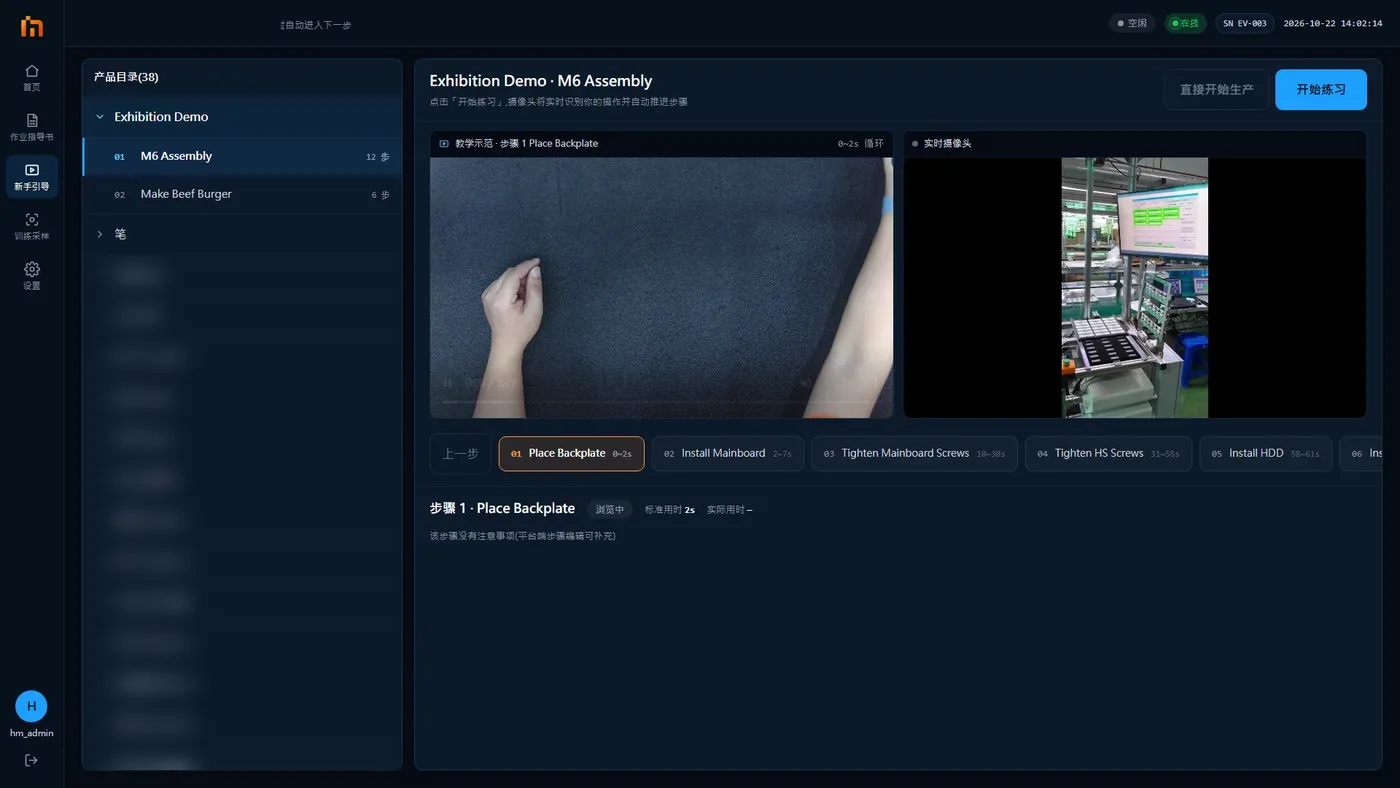Select 新手引导 beginner guide in sidebar
The height and width of the screenshot is (788, 1400).
click(x=32, y=176)
